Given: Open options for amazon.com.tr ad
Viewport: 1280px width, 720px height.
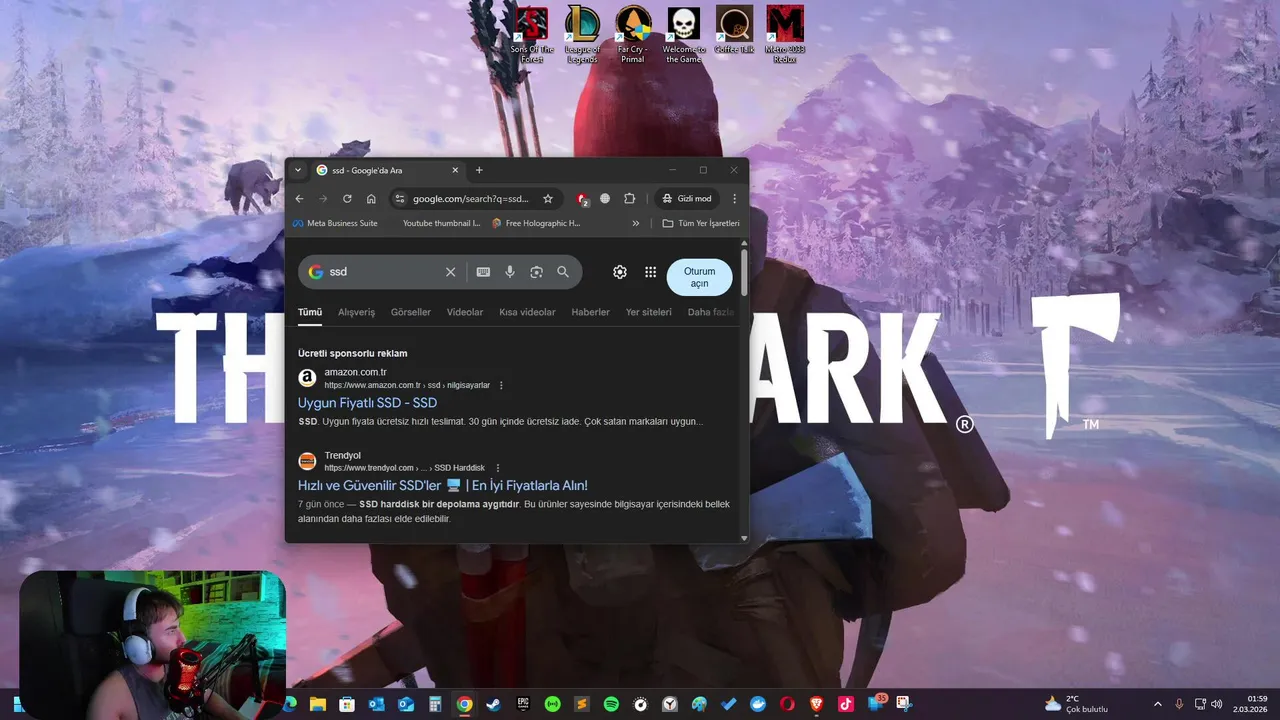Looking at the screenshot, I should [x=501, y=385].
